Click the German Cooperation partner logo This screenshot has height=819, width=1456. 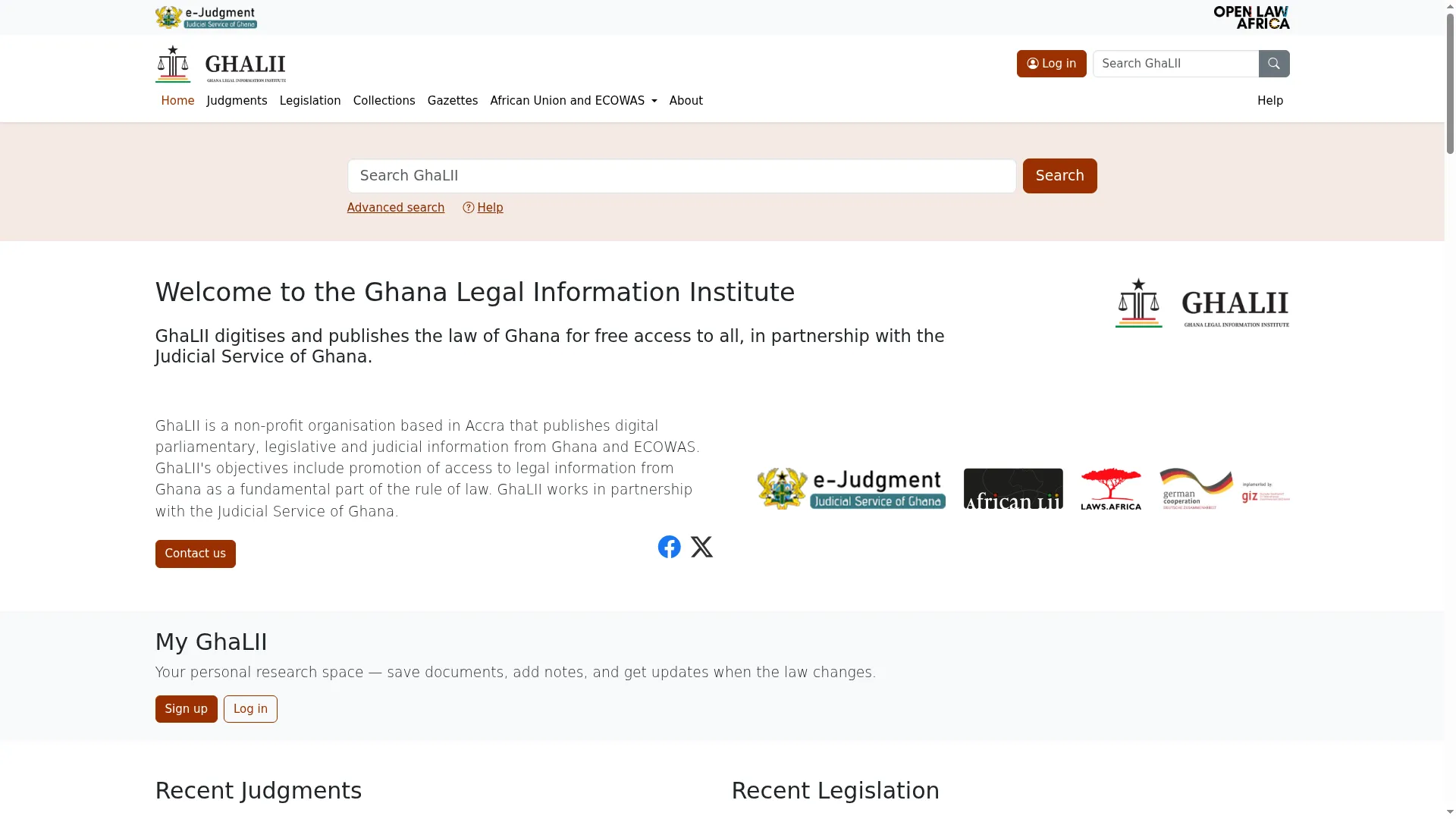(x=1225, y=488)
